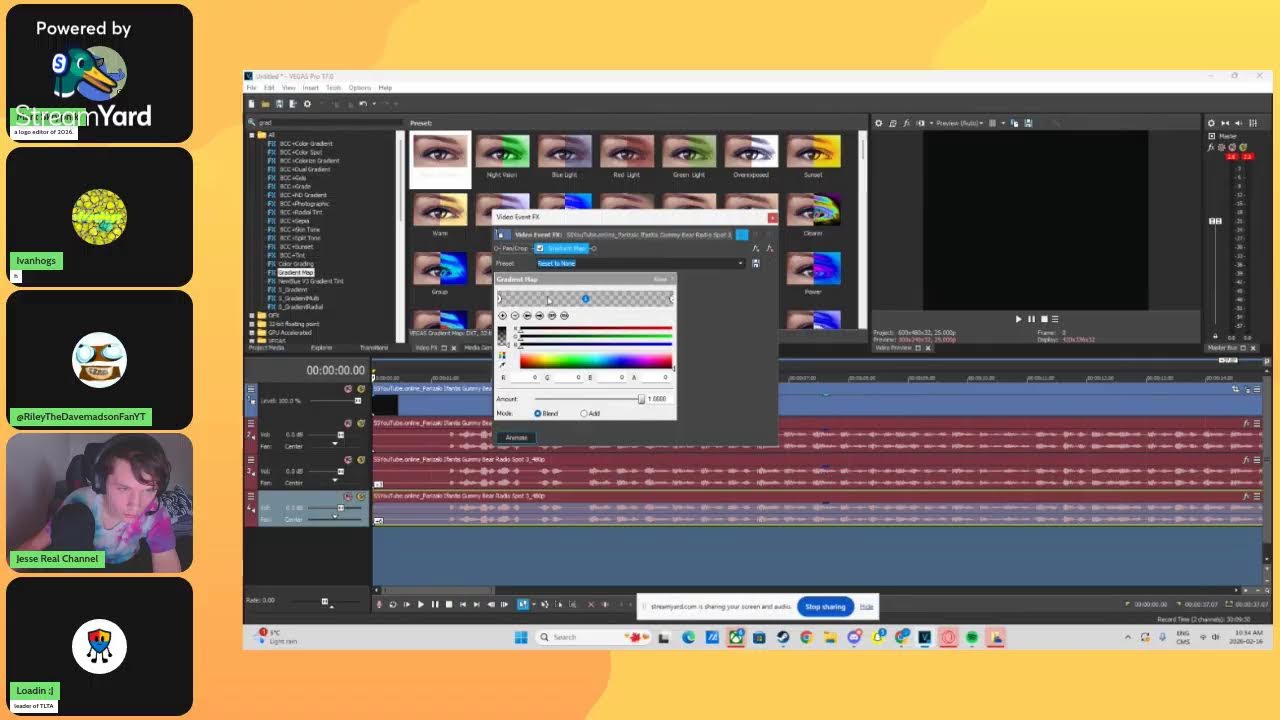Click the Animate button
Viewport: 1280px width, 720px height.
pyautogui.click(x=516, y=437)
